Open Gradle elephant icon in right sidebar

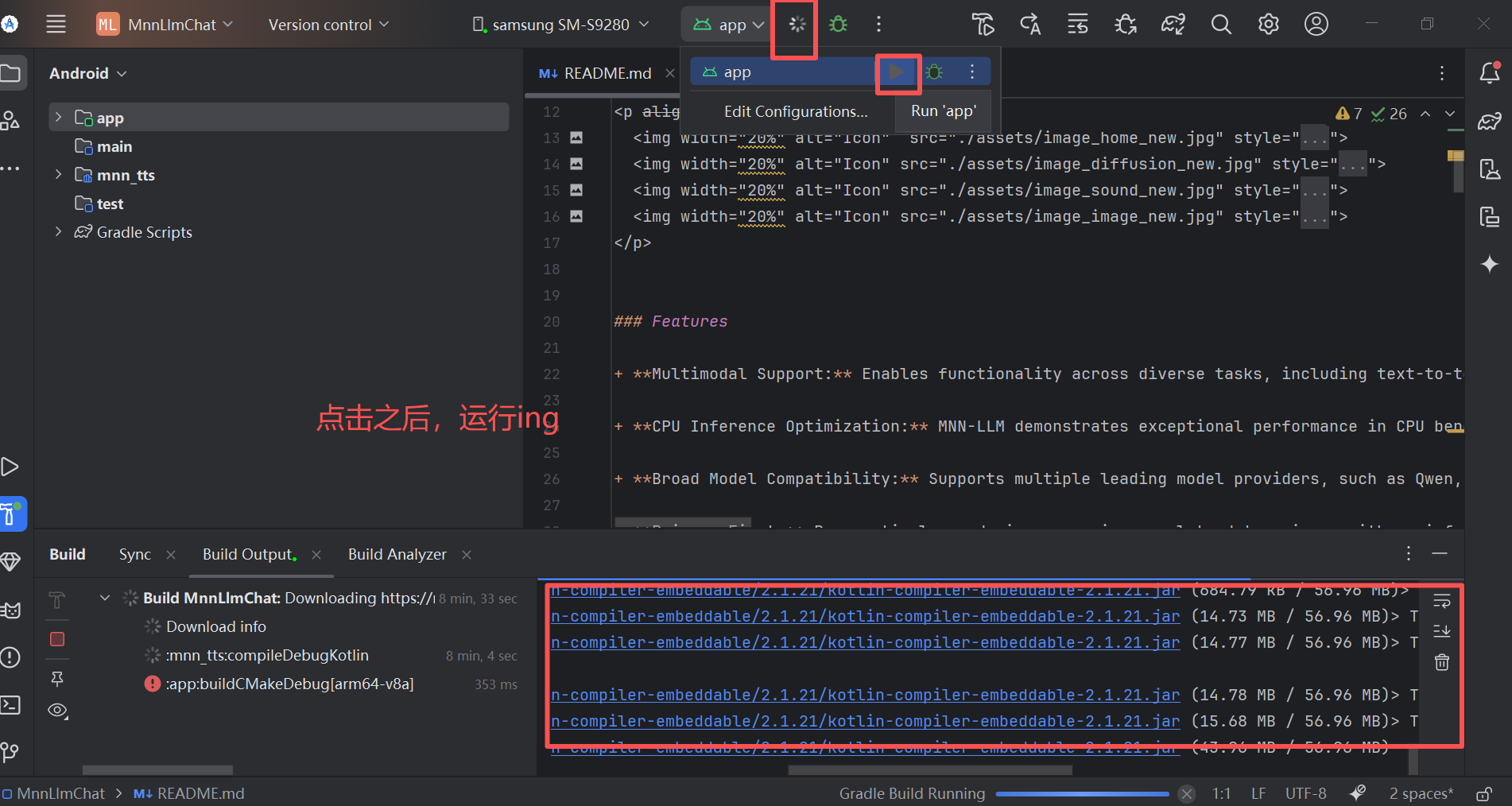pos(1490,121)
